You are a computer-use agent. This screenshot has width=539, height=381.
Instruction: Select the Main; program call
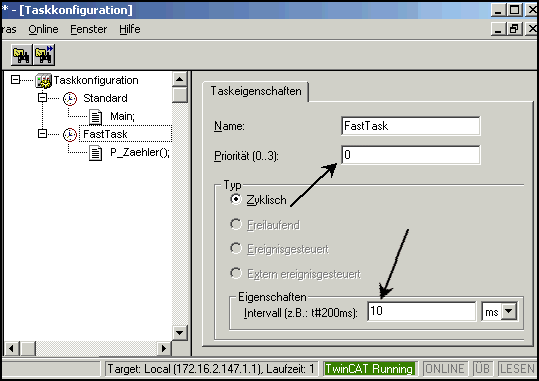click(122, 116)
